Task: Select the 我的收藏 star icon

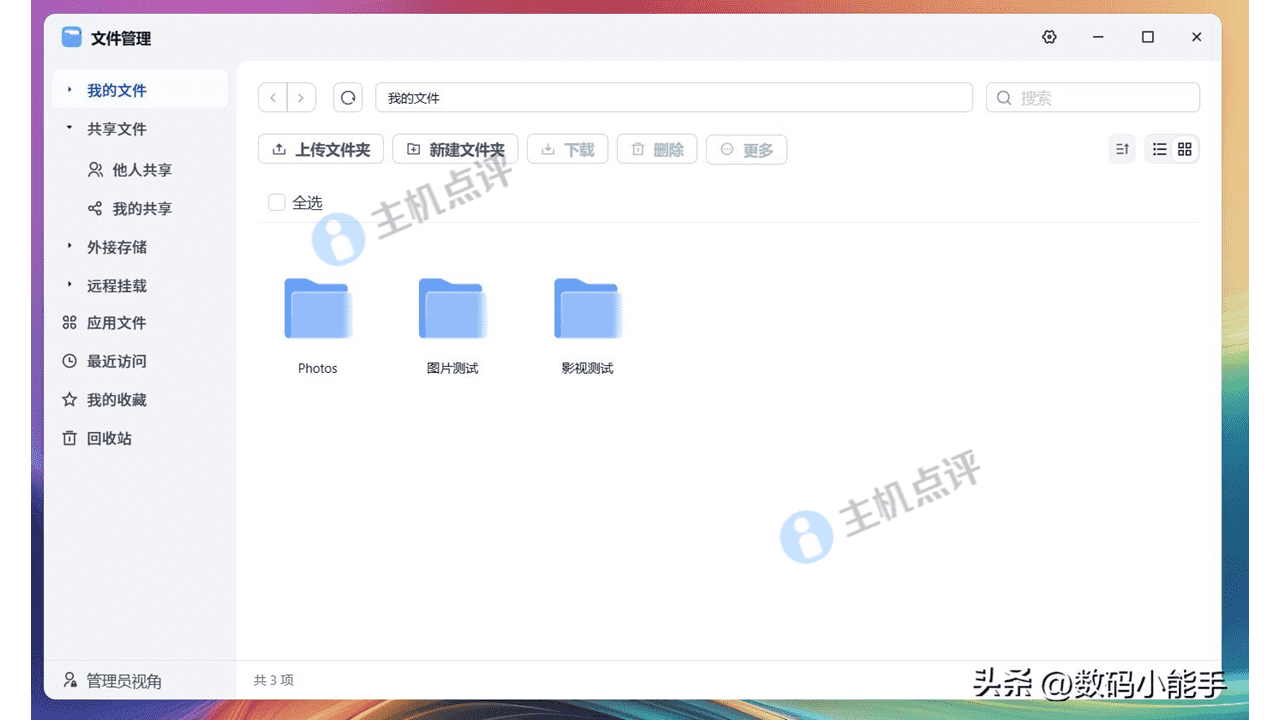Action: (68, 400)
